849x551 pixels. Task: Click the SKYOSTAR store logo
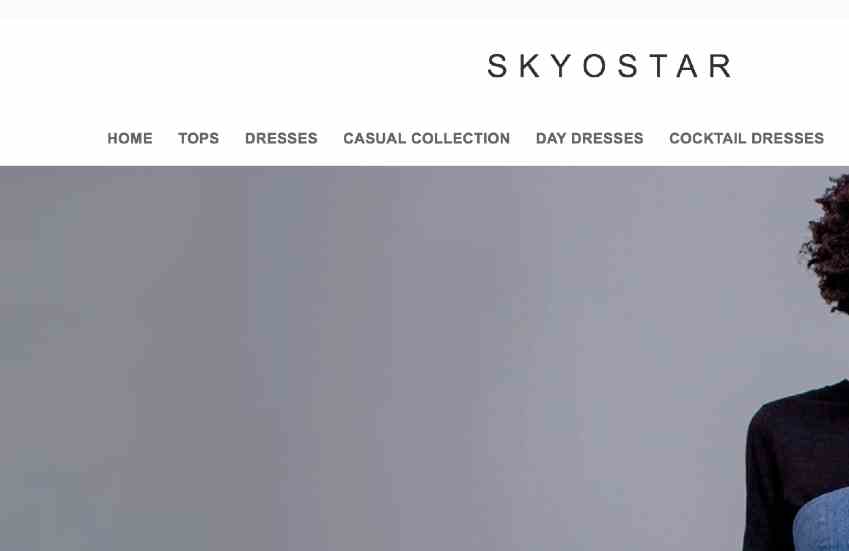pos(610,66)
